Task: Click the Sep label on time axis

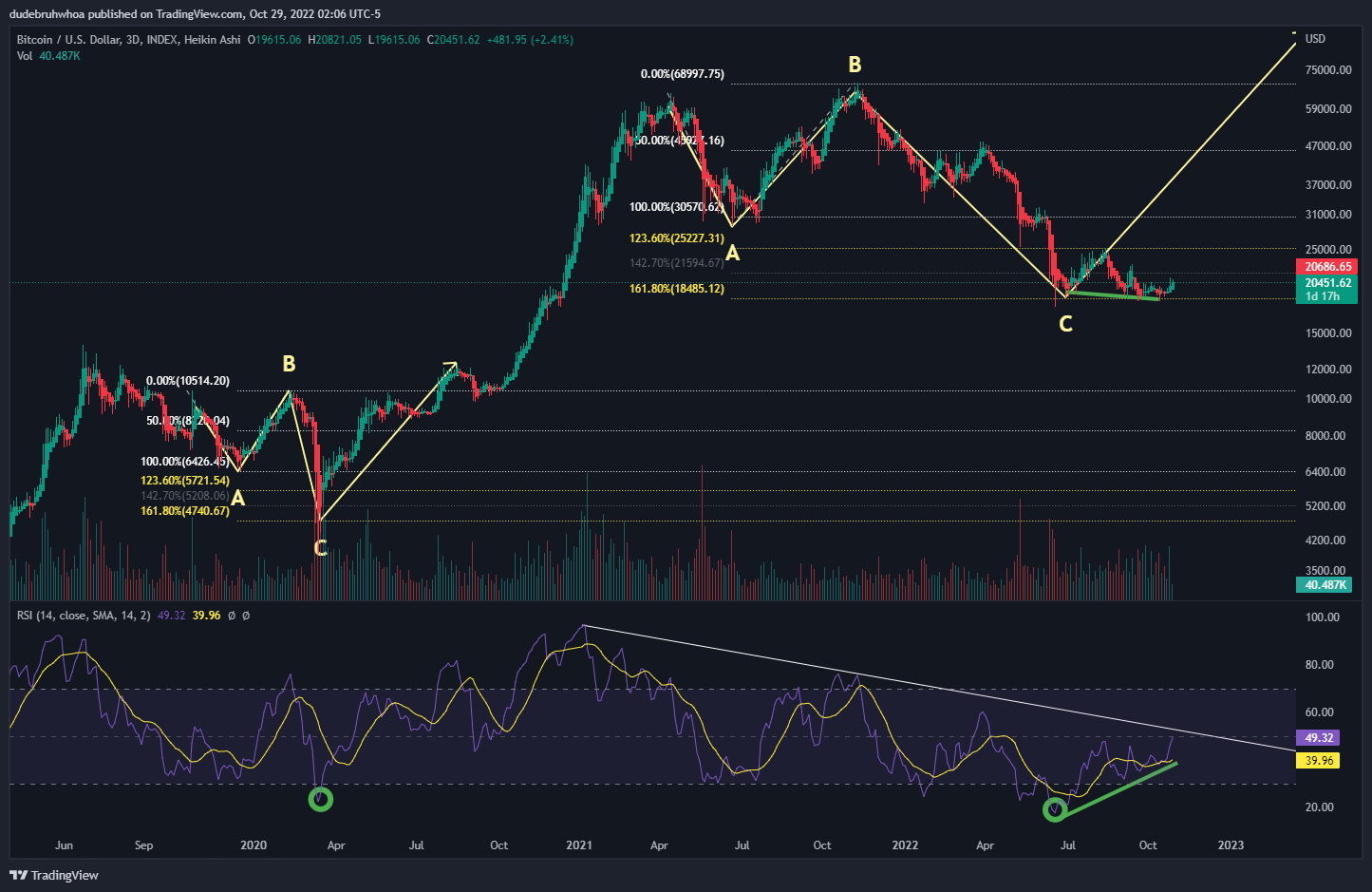Action: [143, 845]
